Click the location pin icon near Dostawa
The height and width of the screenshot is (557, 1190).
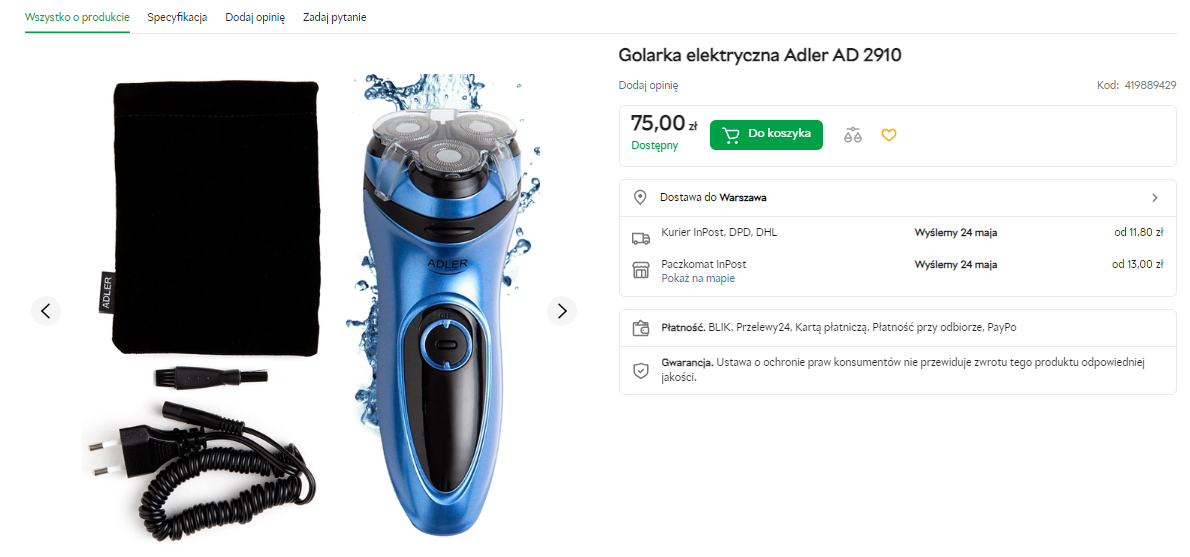coord(640,198)
